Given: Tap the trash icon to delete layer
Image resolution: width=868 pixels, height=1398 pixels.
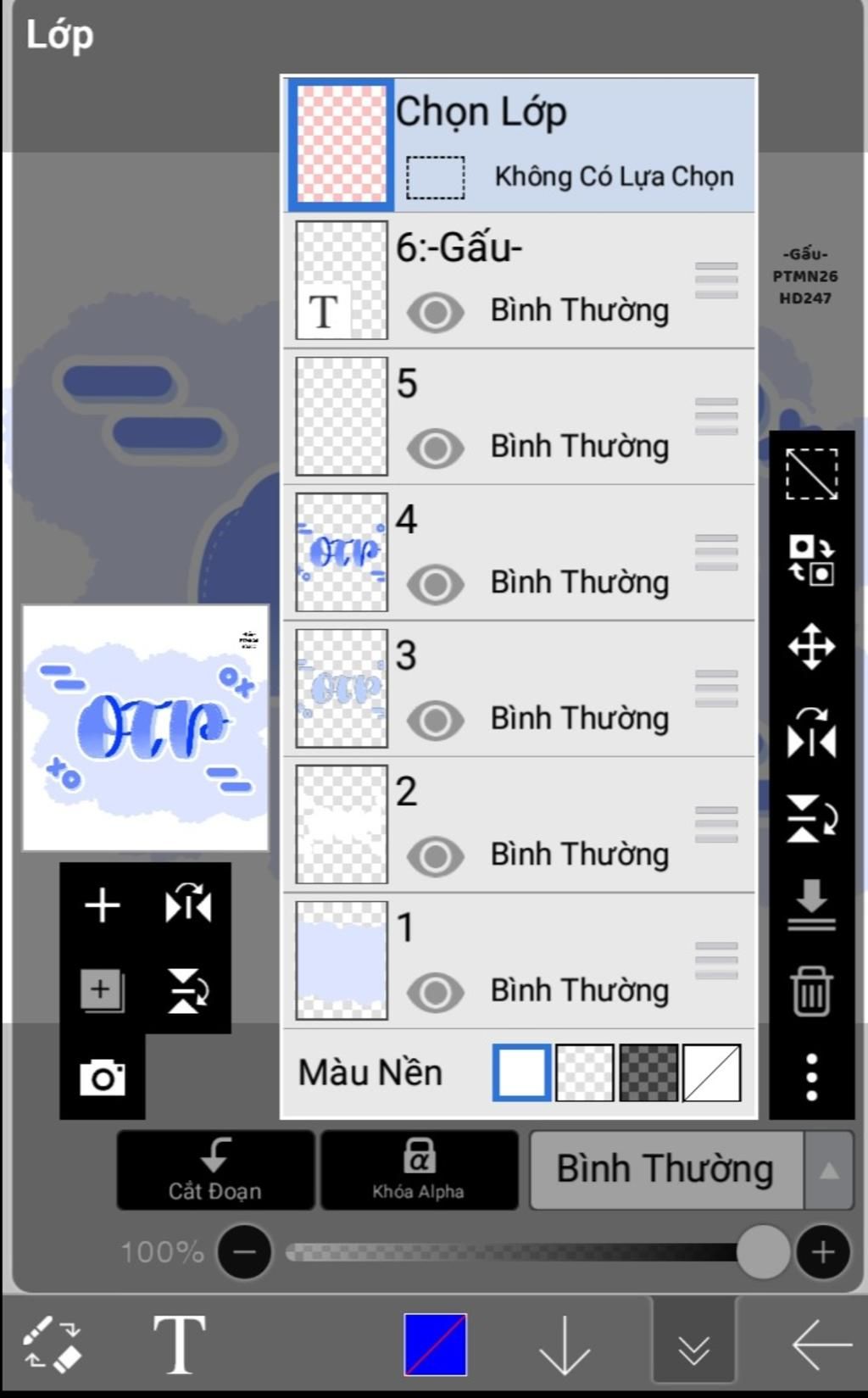Looking at the screenshot, I should (x=811, y=990).
